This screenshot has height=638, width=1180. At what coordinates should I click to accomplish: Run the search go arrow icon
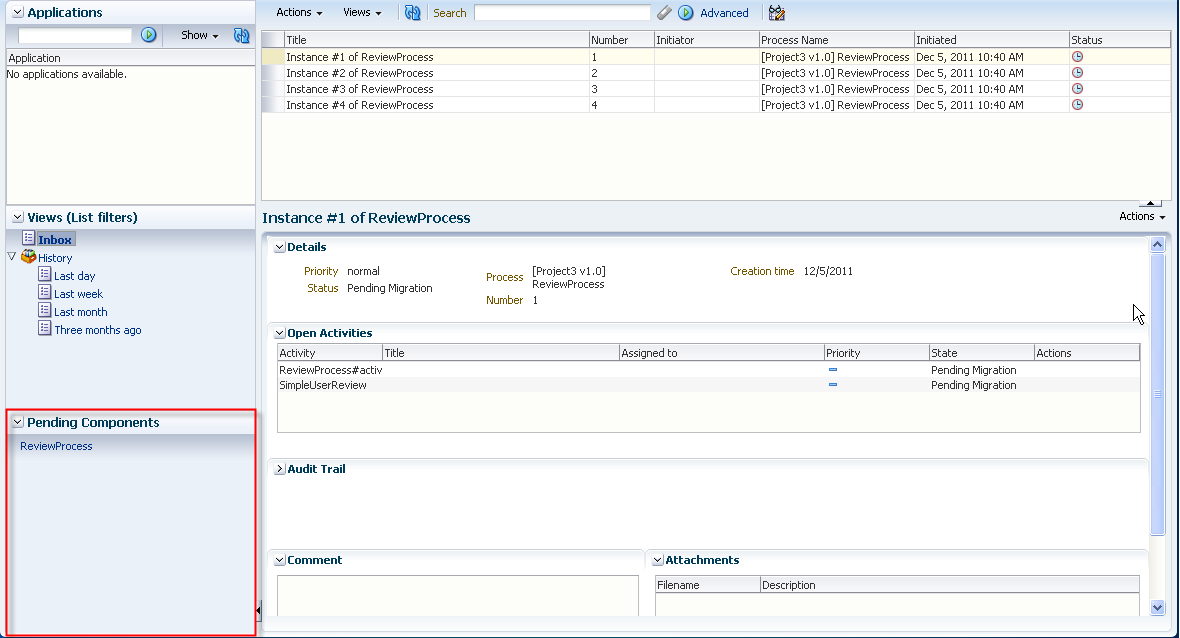pyautogui.click(x=686, y=13)
